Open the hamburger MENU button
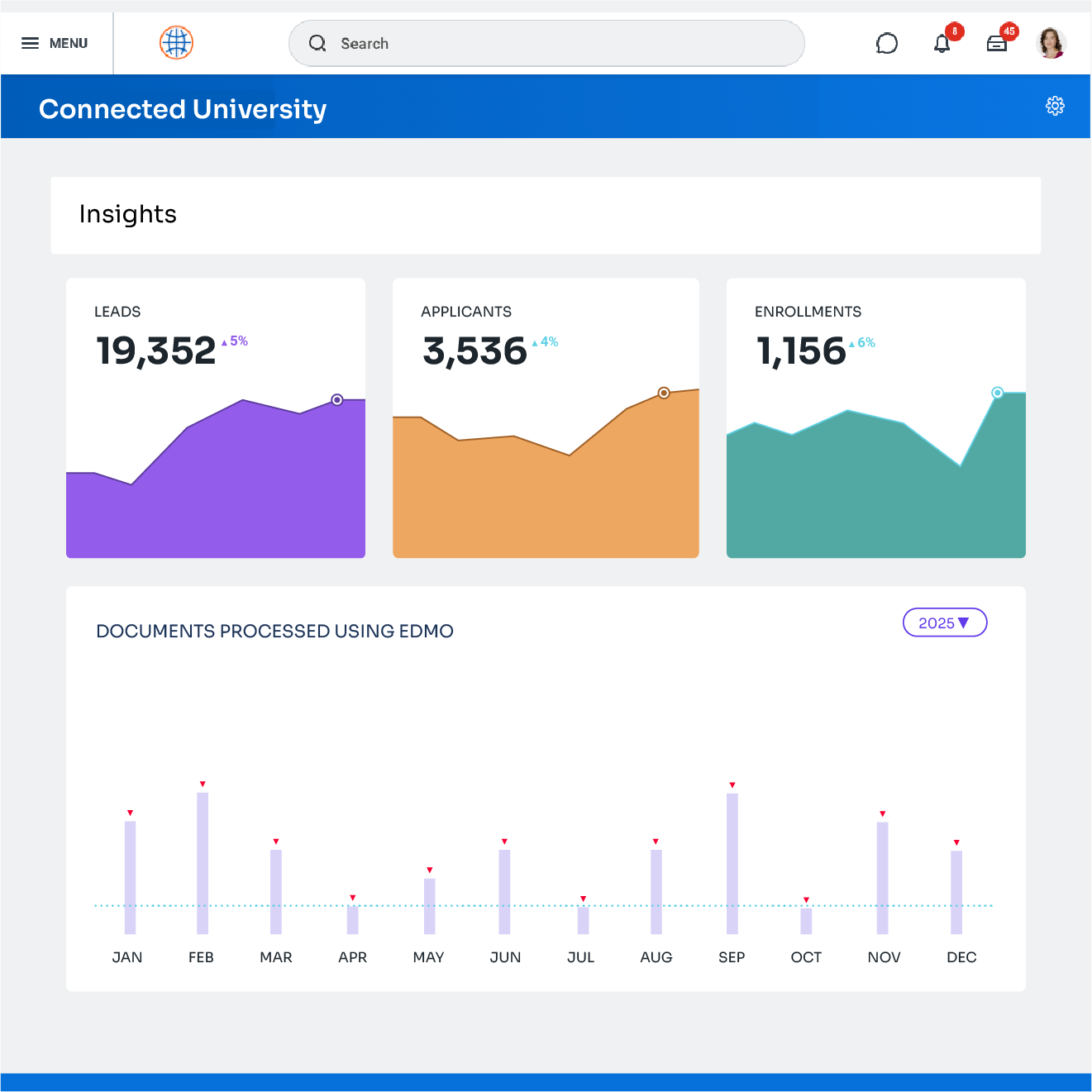The image size is (1092, 1092). coord(55,43)
